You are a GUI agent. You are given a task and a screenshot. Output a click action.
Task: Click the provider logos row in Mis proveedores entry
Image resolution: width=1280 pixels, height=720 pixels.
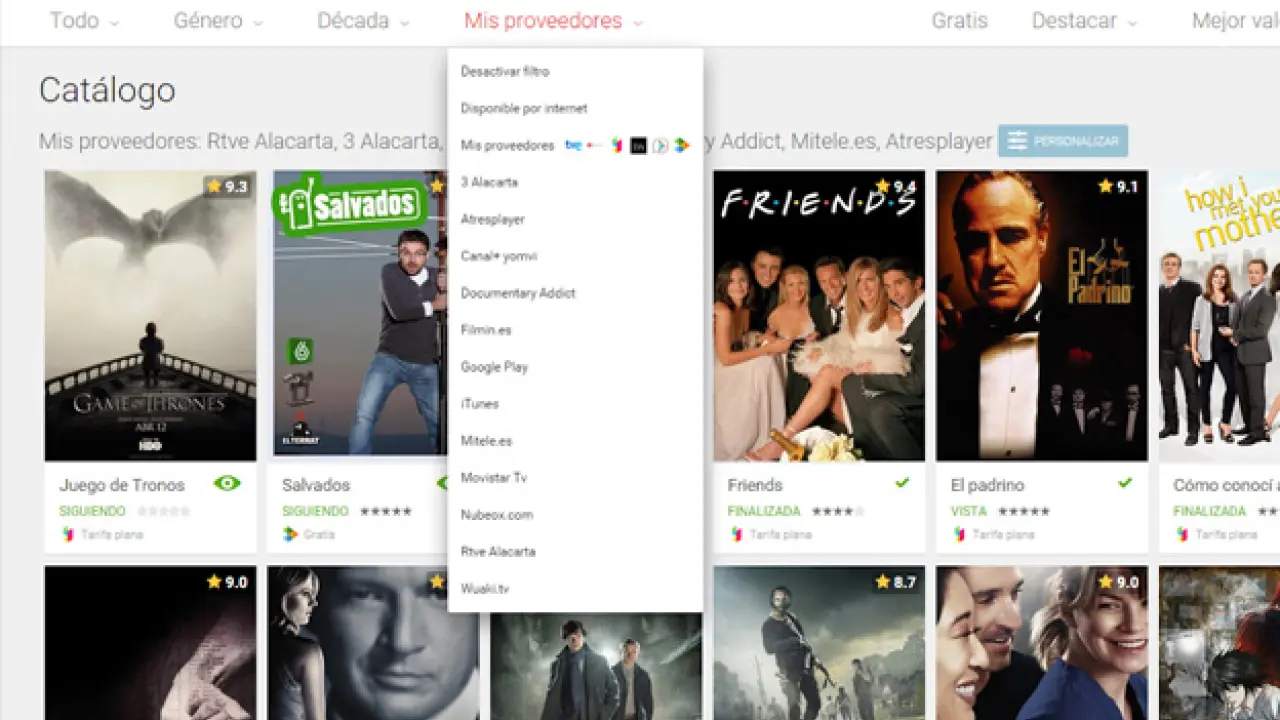pos(627,146)
